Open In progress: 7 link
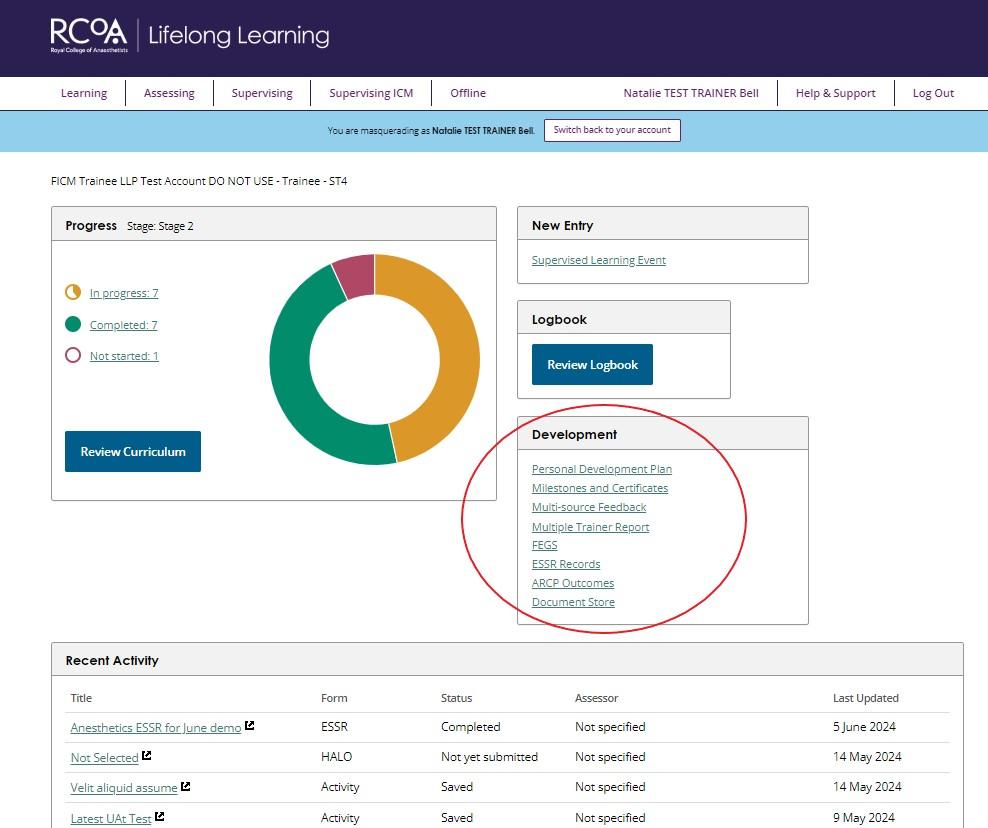This screenshot has height=828, width=988. [124, 293]
